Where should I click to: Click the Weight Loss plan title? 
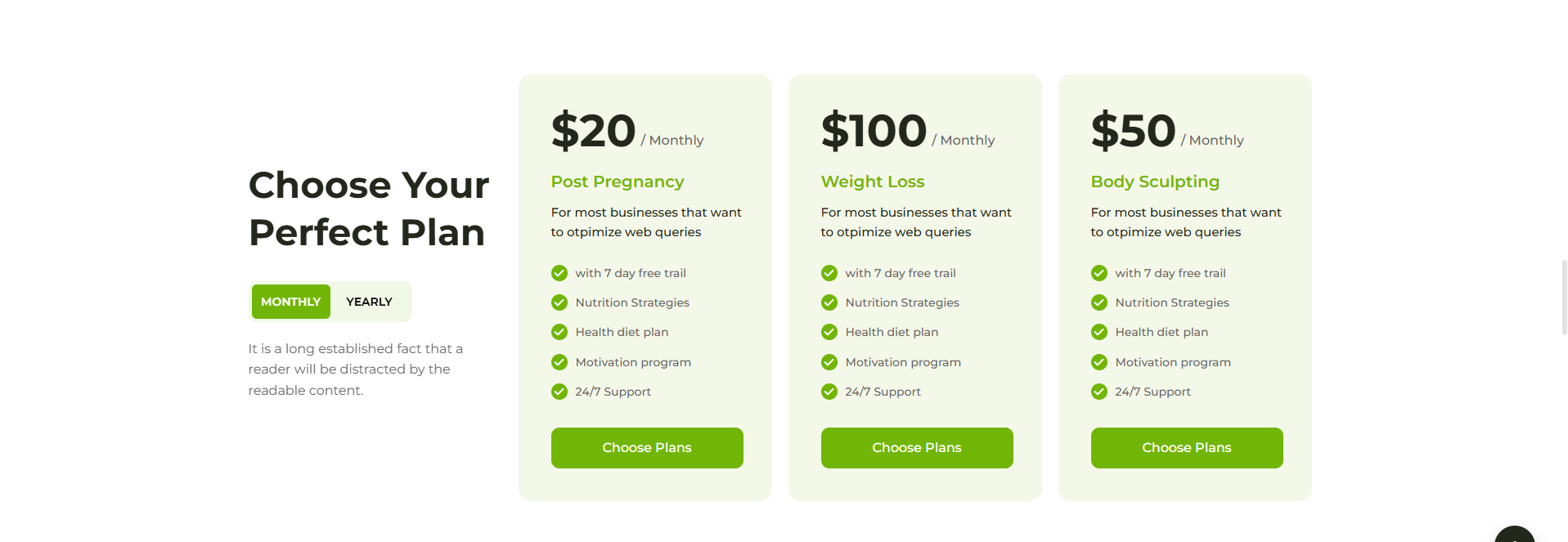873,181
